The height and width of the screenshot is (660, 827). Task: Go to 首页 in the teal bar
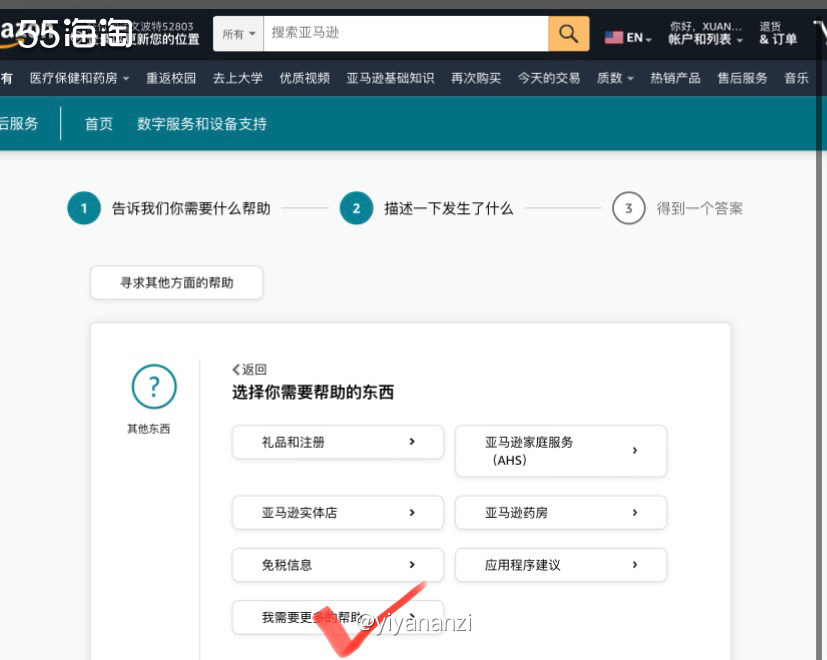pyautogui.click(x=99, y=124)
